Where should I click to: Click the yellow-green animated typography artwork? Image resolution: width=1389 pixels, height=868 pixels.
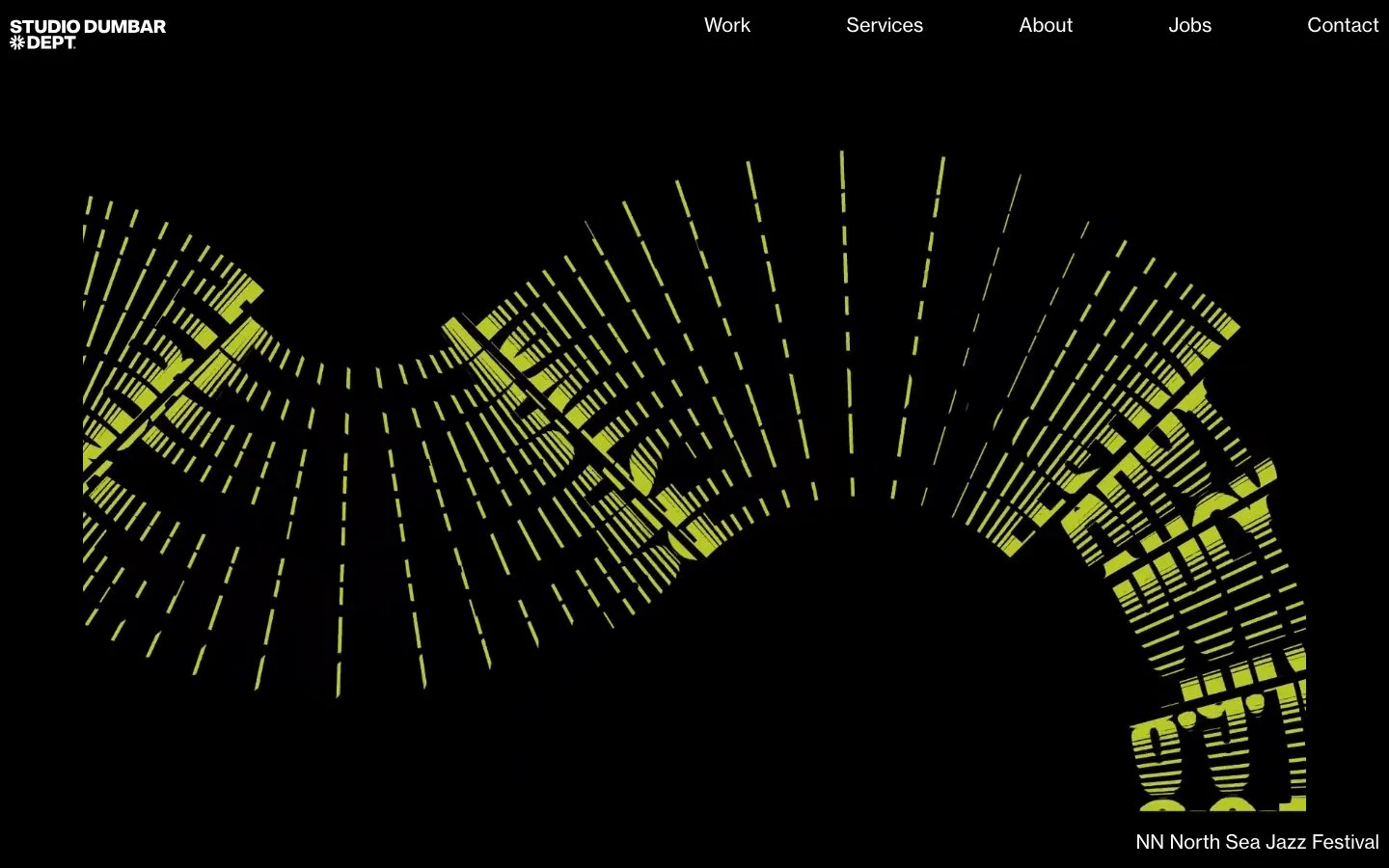pyautogui.click(x=694, y=480)
